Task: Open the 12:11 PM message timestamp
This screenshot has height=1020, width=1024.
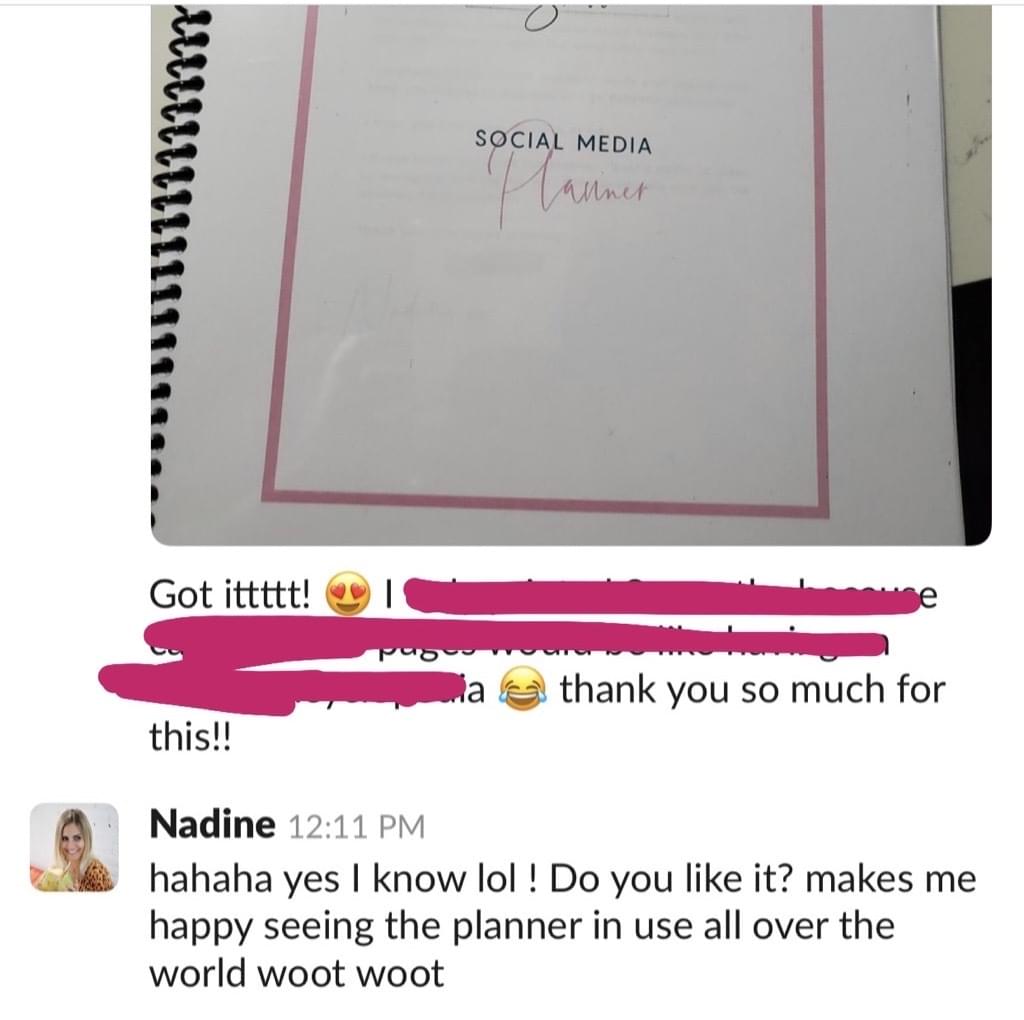Action: (x=356, y=826)
